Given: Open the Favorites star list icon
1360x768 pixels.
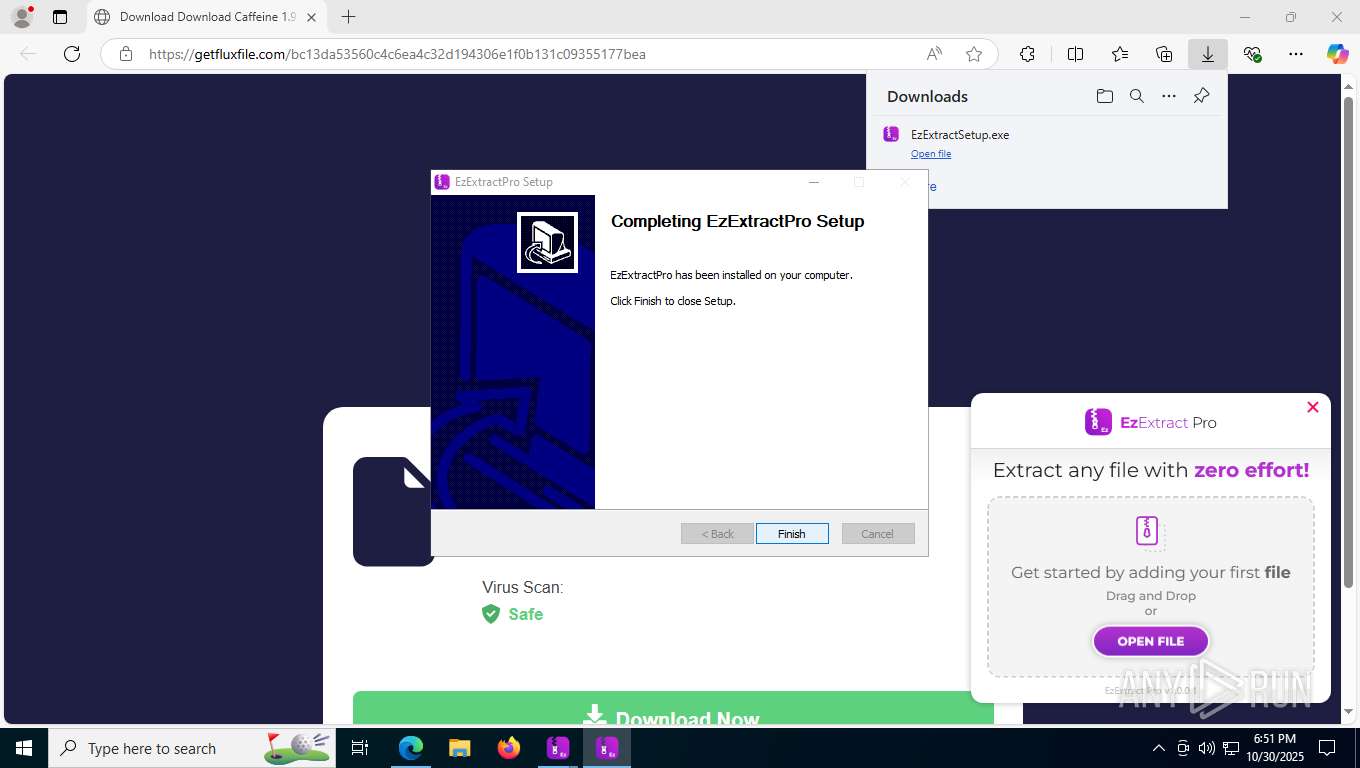Looking at the screenshot, I should tap(1120, 54).
